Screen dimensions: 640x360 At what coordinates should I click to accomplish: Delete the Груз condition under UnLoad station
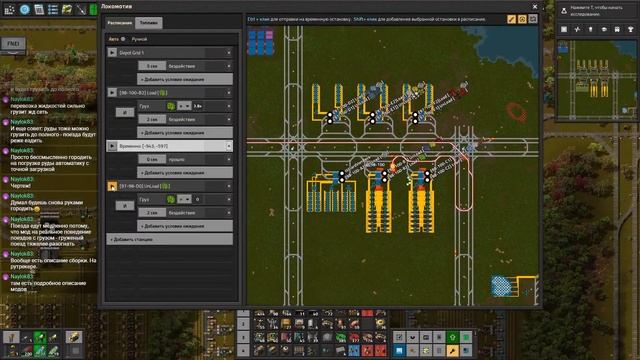click(x=229, y=199)
